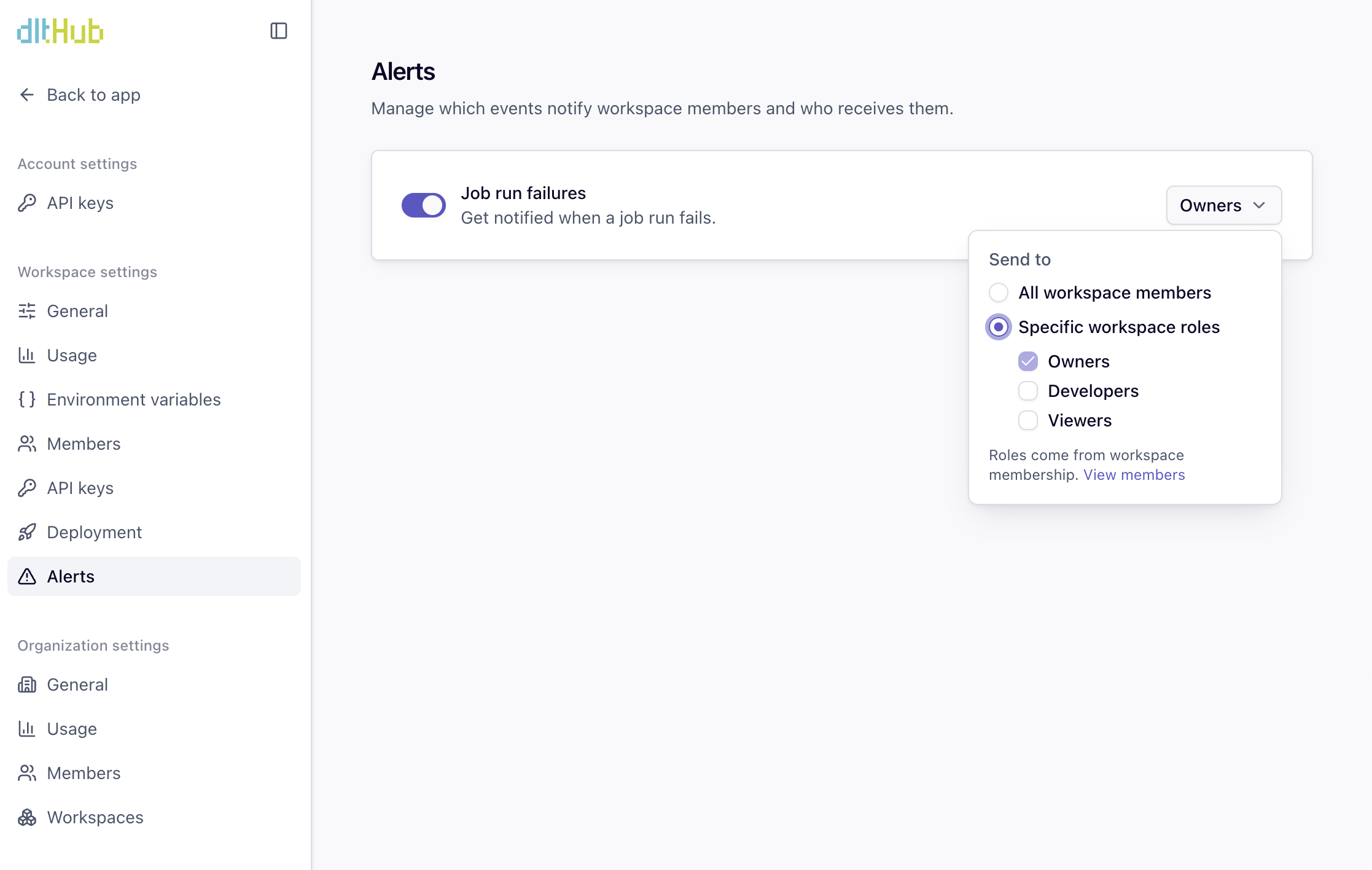
Task: Check the Viewers role checkbox
Action: tap(1028, 420)
